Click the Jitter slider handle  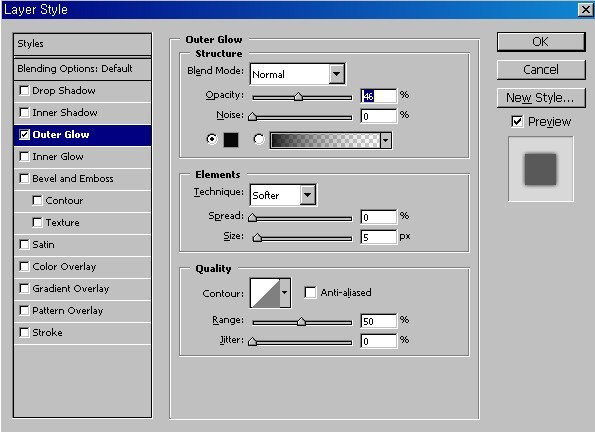tap(252, 342)
